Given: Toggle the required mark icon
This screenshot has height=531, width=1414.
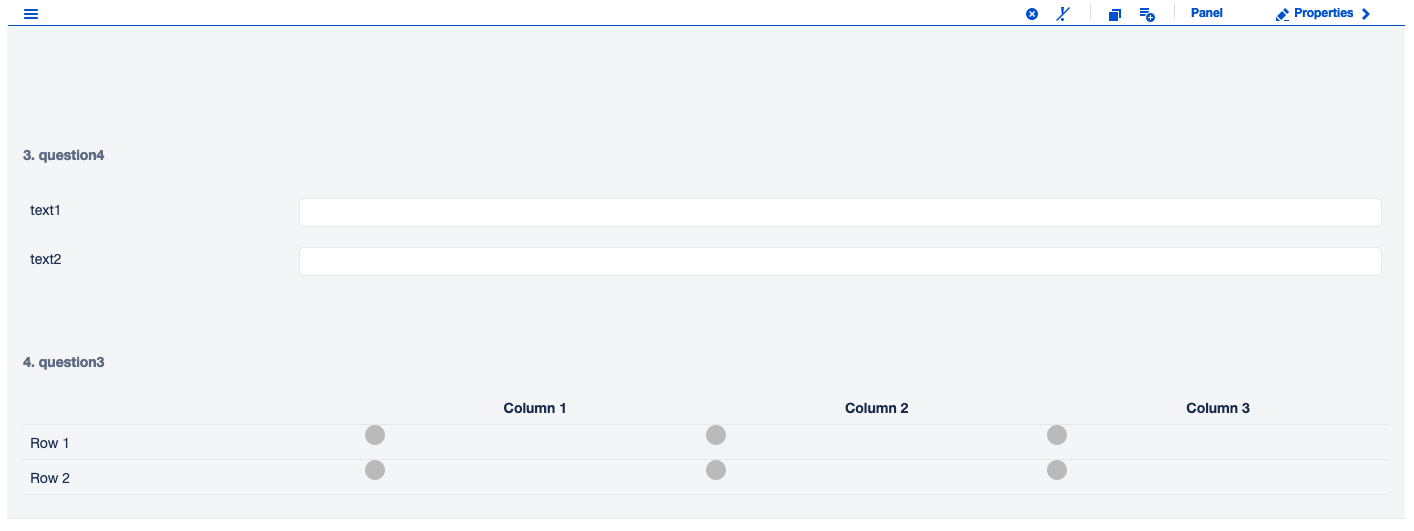Looking at the screenshot, I should (1063, 14).
